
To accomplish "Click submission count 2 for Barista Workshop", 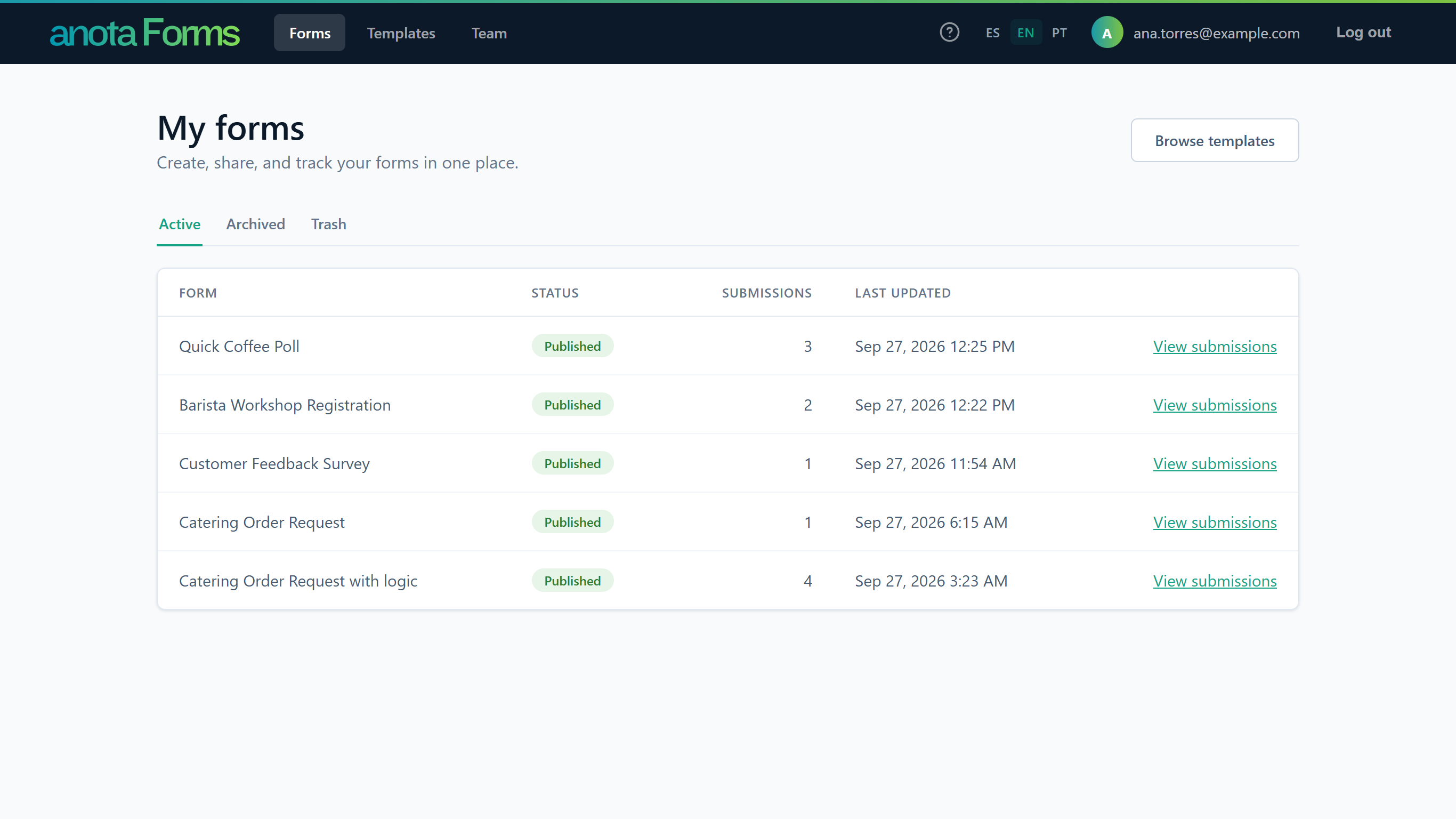I will click(x=808, y=405).
